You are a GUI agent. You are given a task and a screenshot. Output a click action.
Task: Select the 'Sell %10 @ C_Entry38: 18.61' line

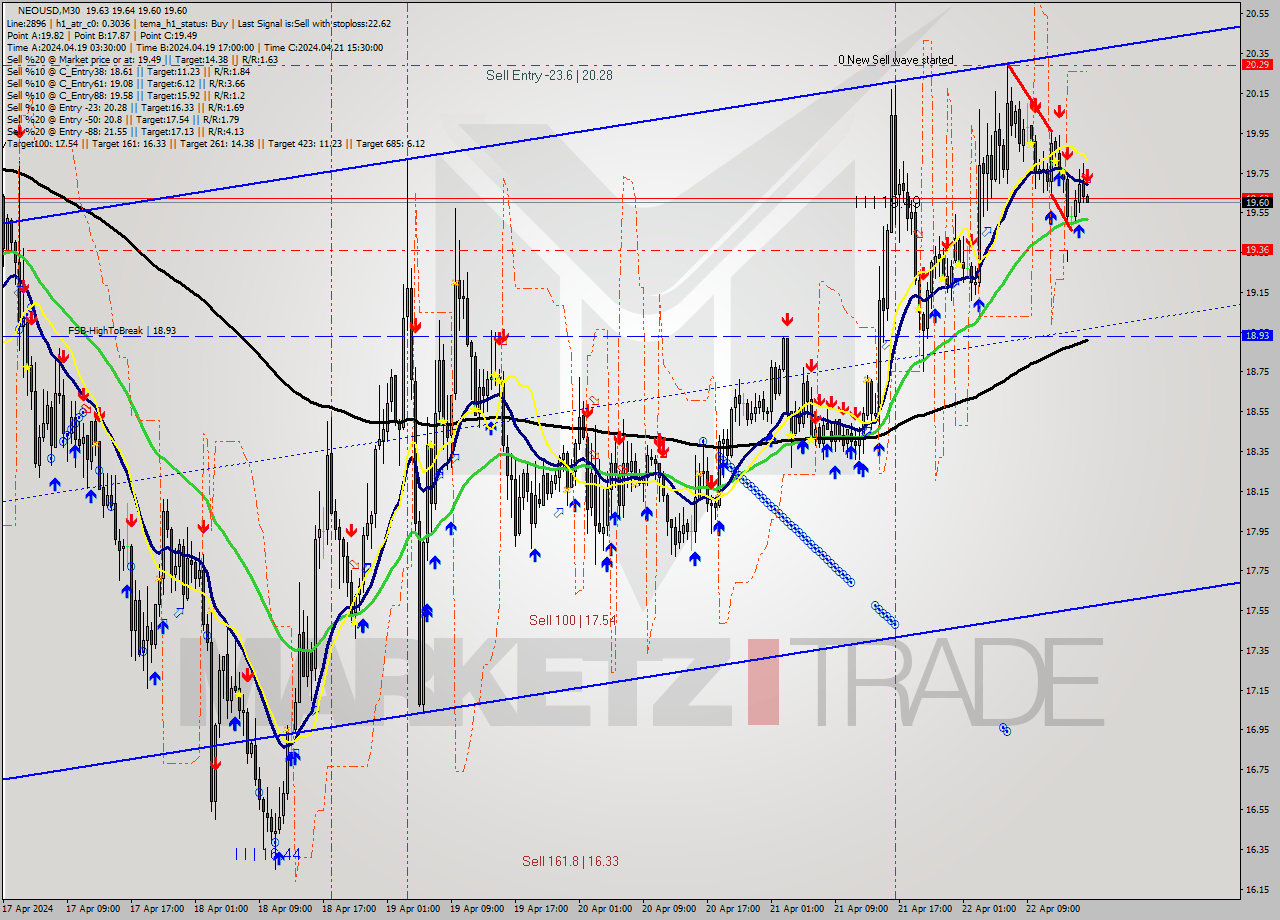[128, 71]
